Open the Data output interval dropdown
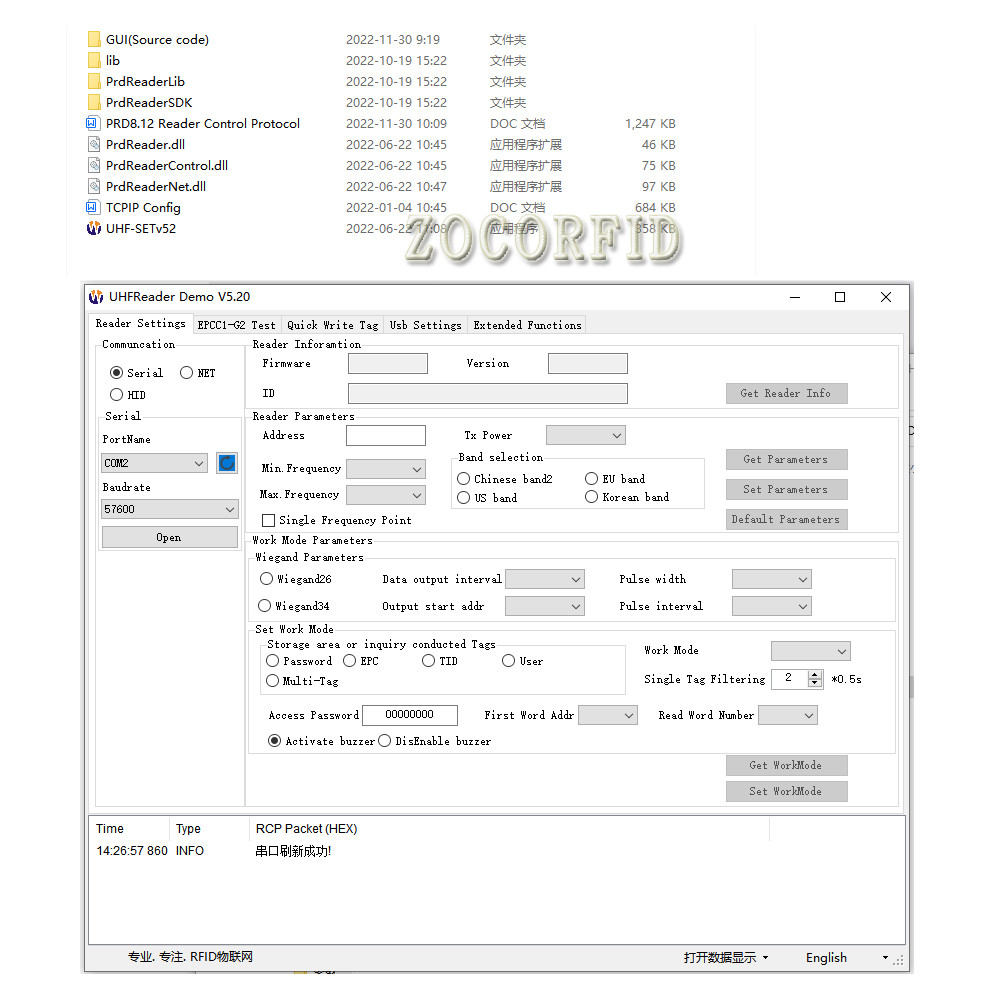Image resolution: width=1000 pixels, height=1000 pixels. 545,579
